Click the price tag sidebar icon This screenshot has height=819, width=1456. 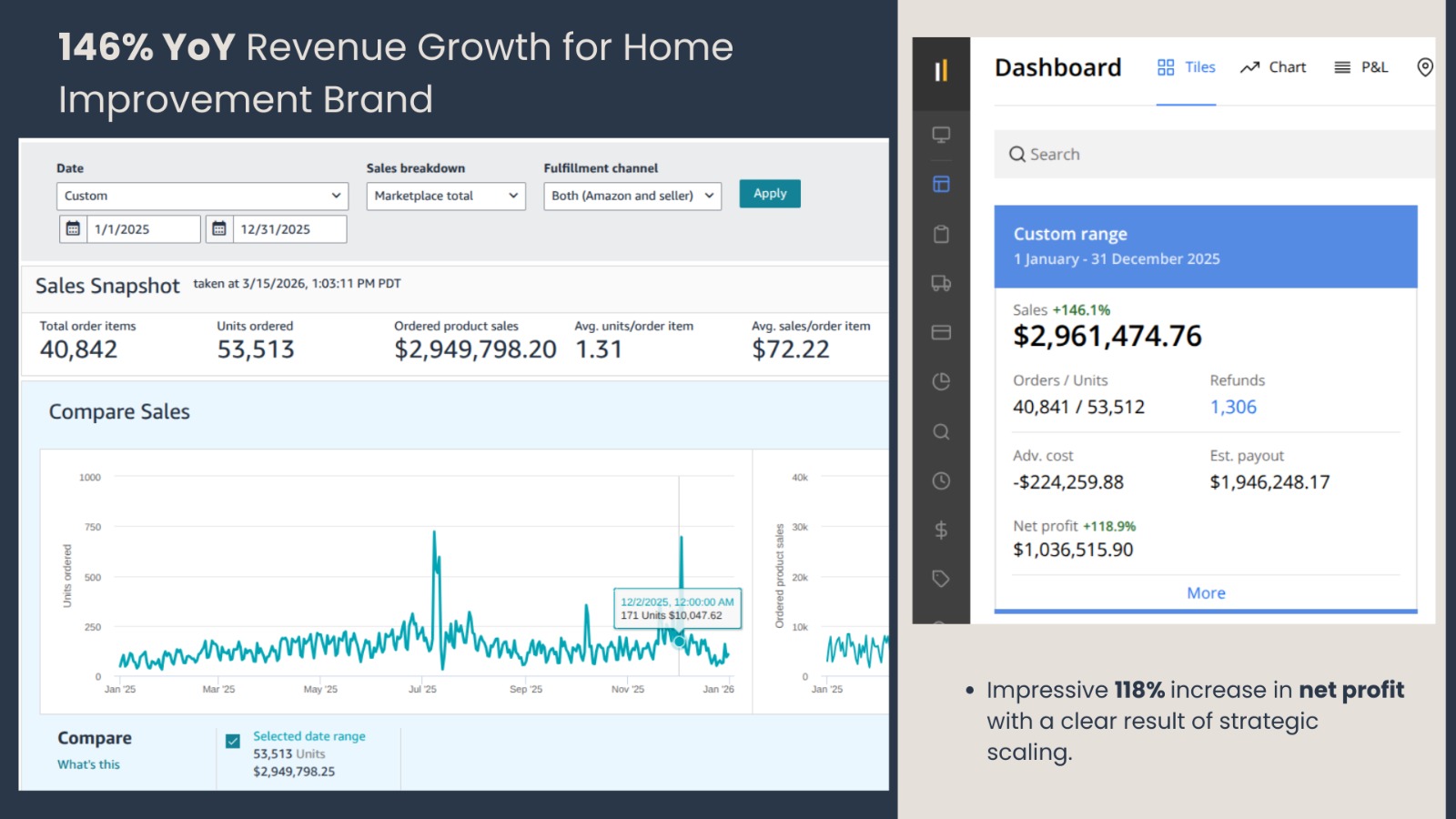click(x=941, y=579)
